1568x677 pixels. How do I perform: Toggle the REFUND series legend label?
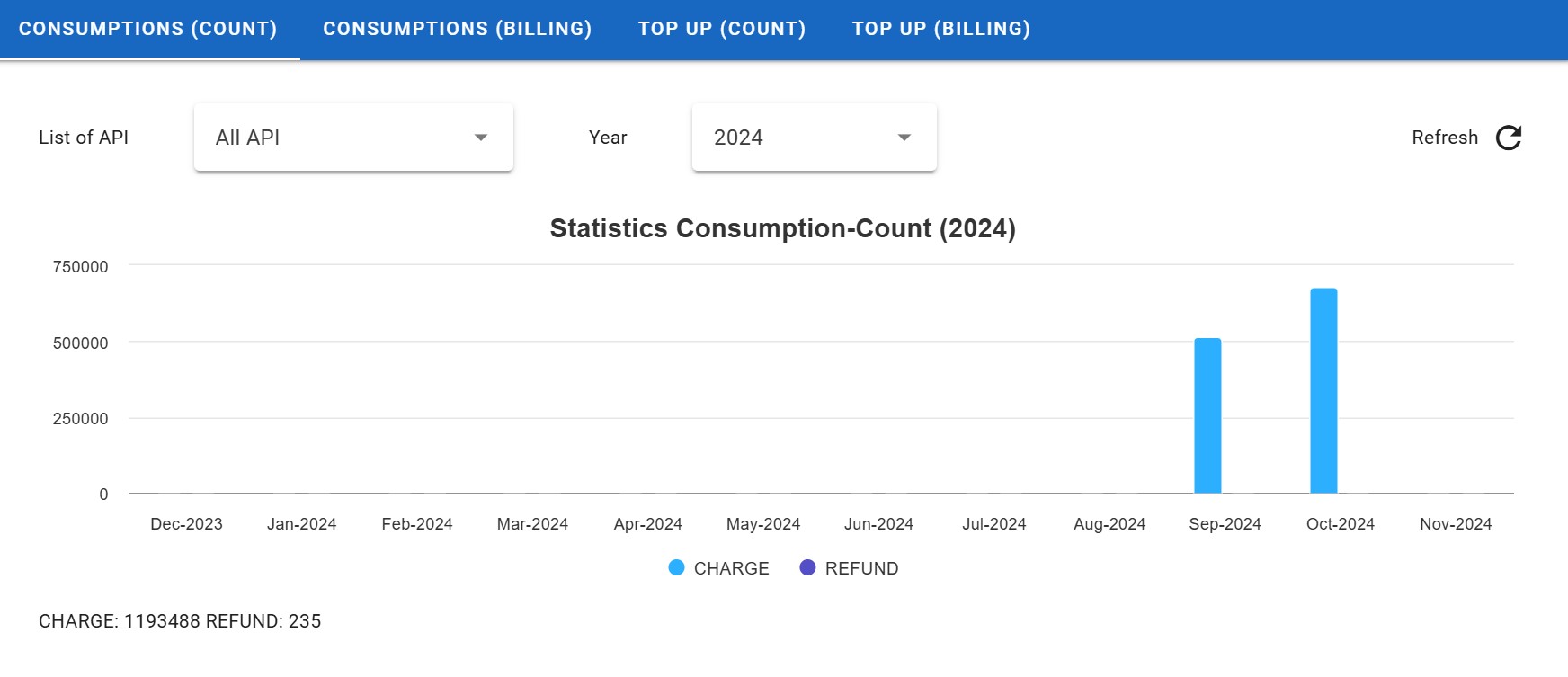coord(861,568)
